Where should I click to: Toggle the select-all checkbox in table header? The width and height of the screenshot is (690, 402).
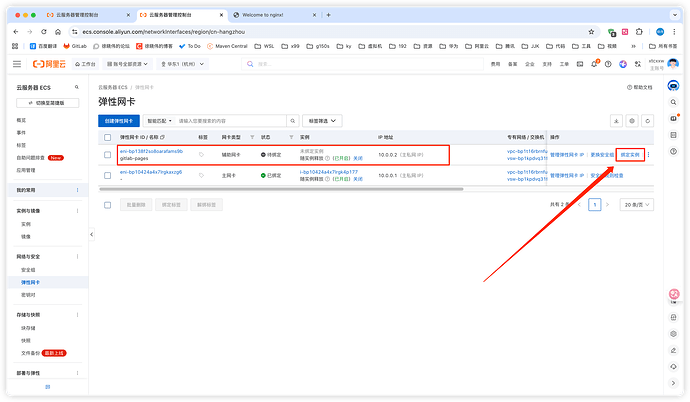(x=108, y=136)
